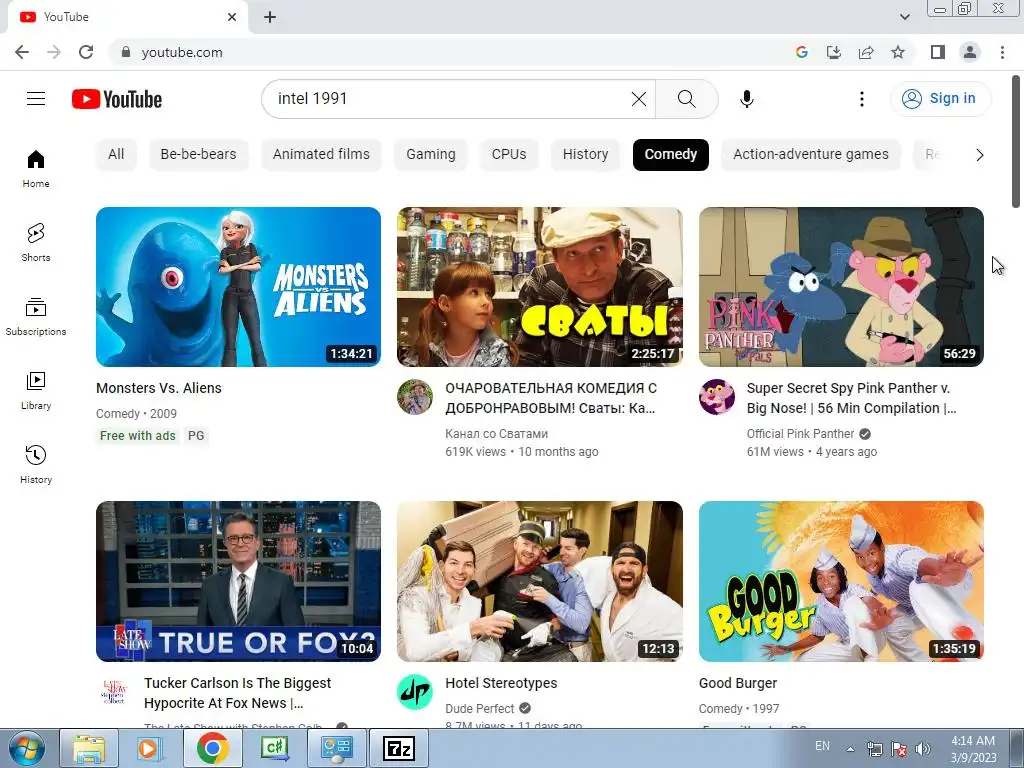Click the volume icon in system tray
This screenshot has height=768, width=1024.
point(923,748)
